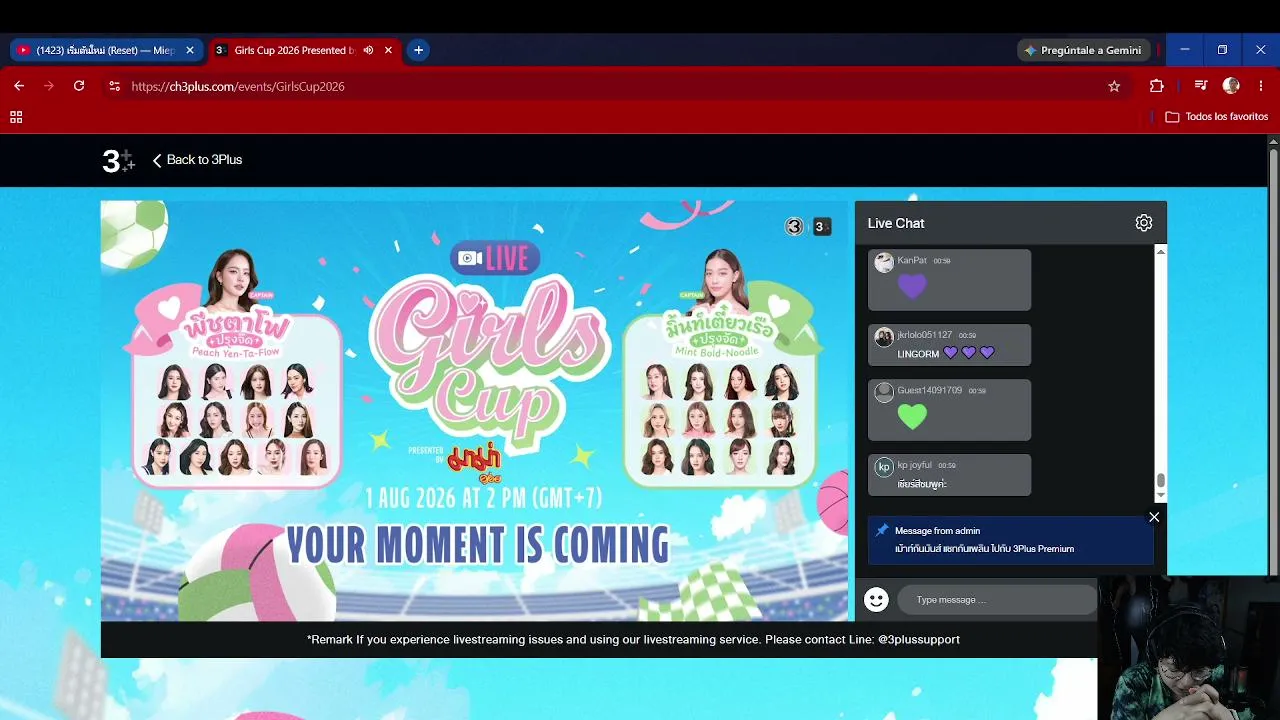Switch to the YouTube (1423) tab
This screenshot has width=1280, height=720.
coord(104,50)
